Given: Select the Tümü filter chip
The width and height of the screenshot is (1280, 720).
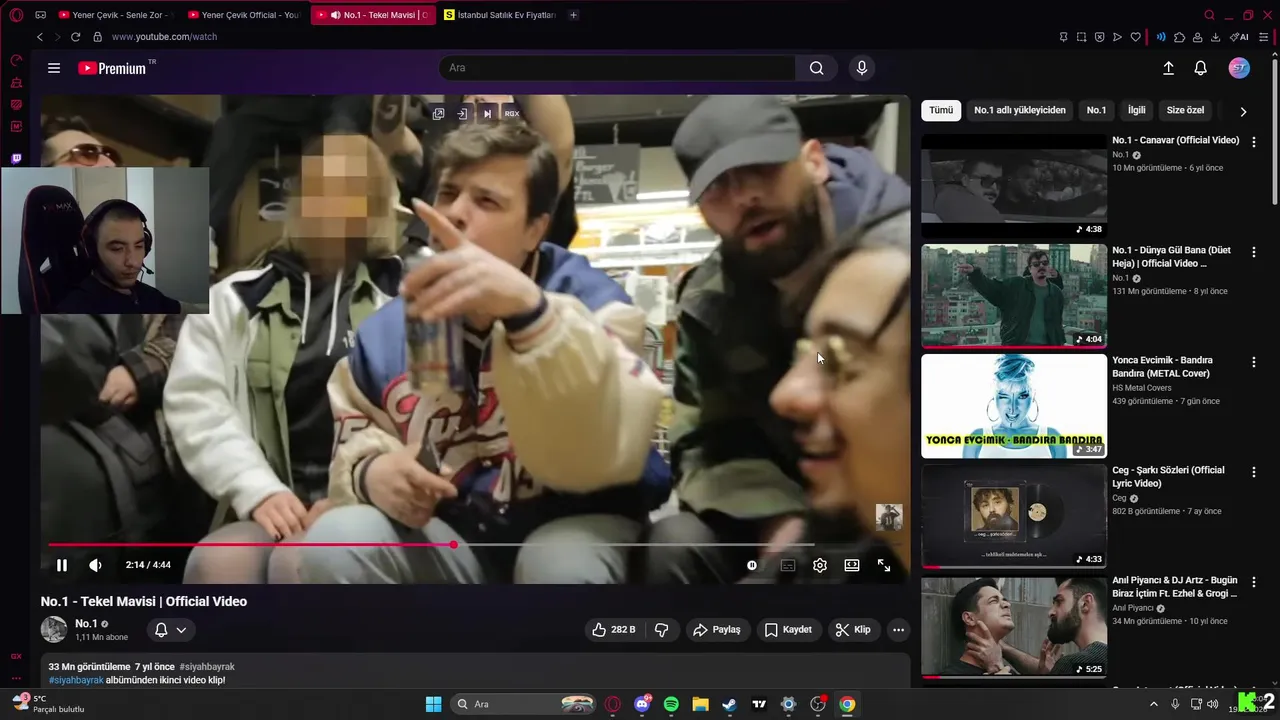Looking at the screenshot, I should (941, 110).
